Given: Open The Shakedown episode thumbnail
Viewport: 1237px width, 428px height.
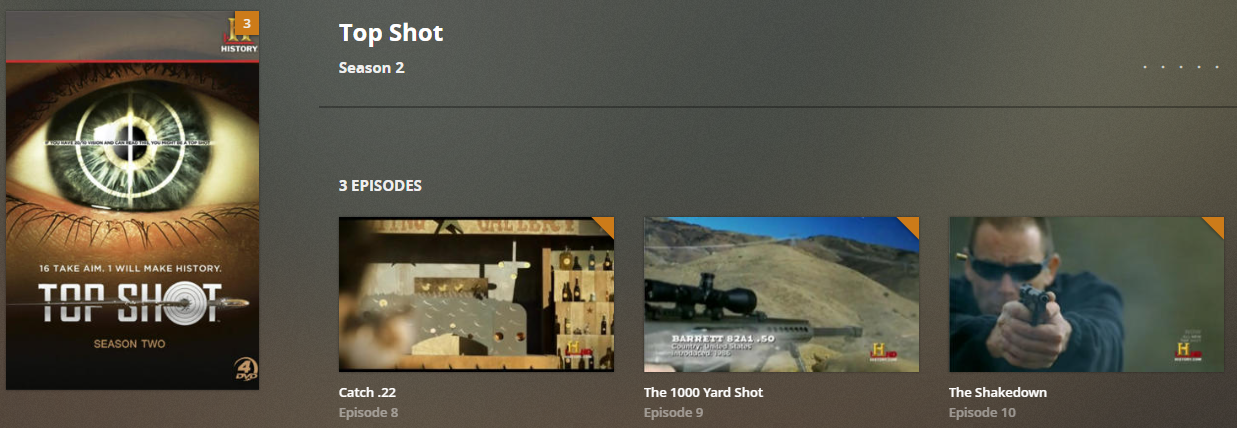Looking at the screenshot, I should [1087, 295].
